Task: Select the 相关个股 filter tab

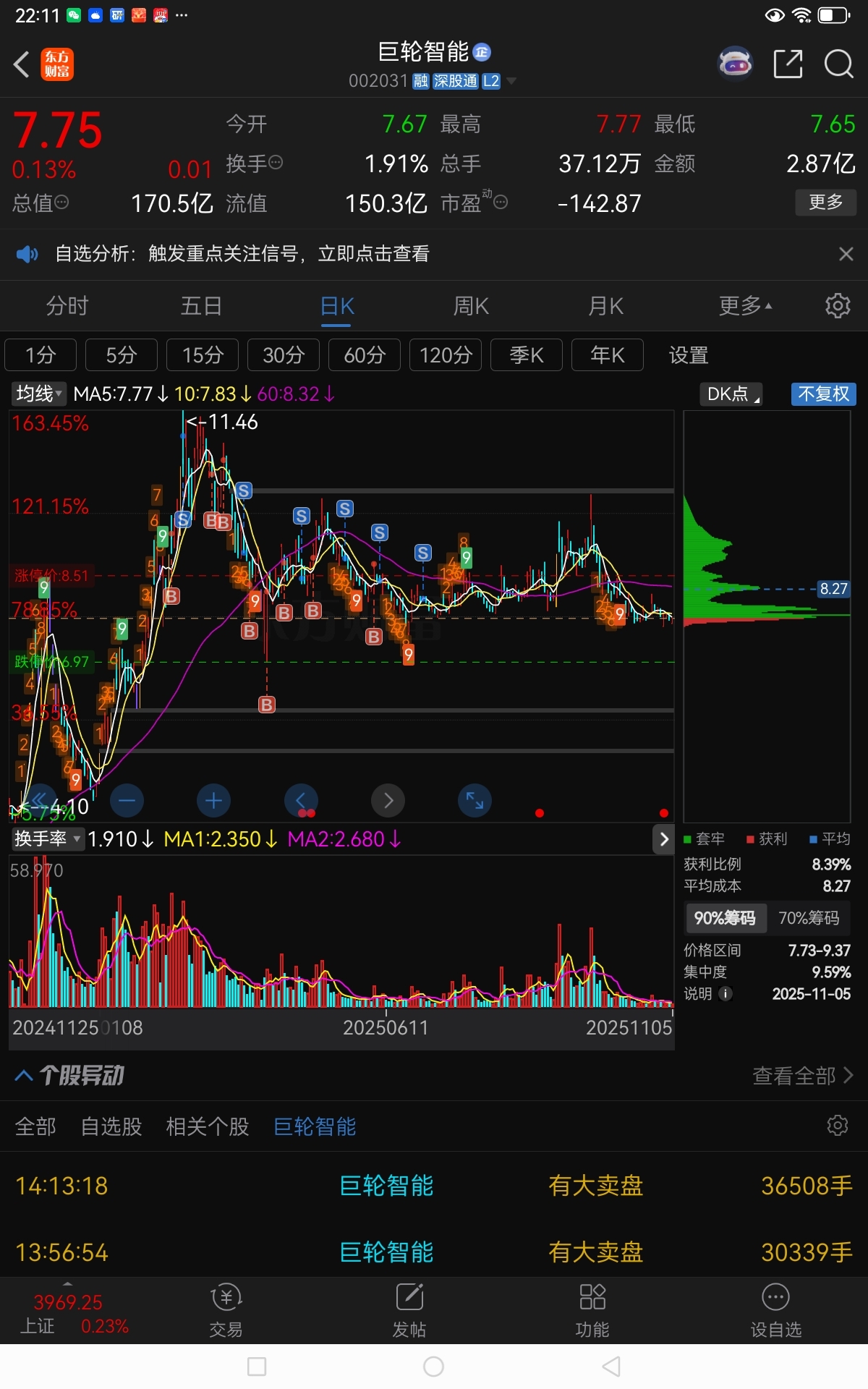Action: [208, 1126]
